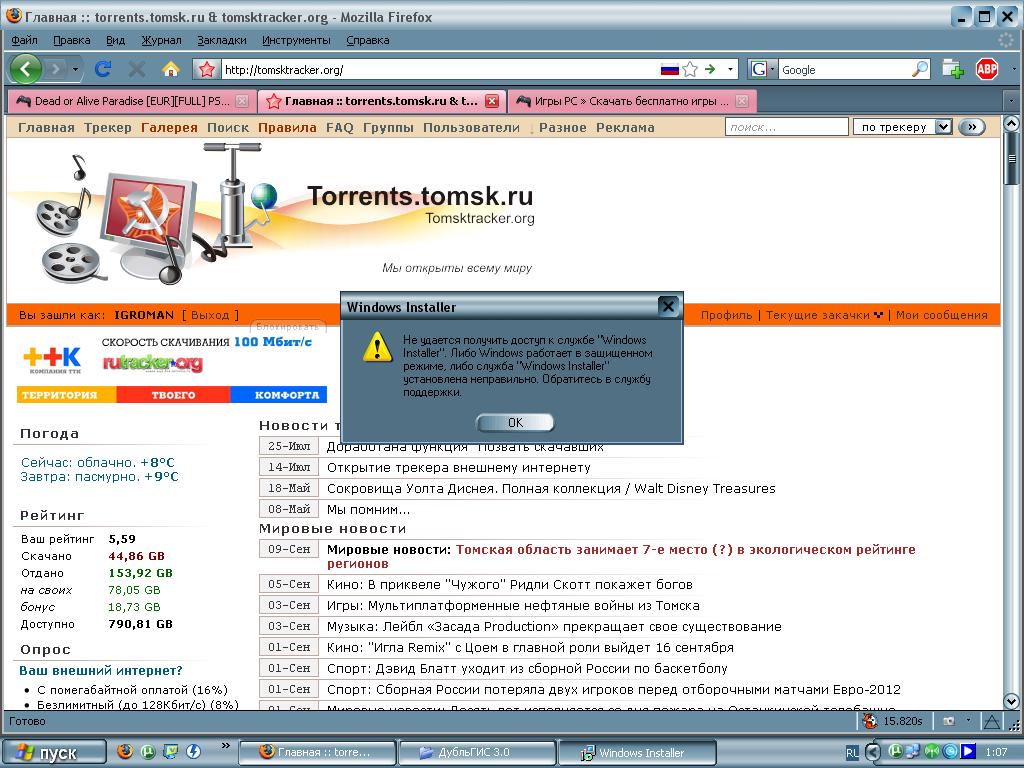This screenshot has height=768, width=1024.
Task: Click the Выход logout link
Action: coord(210,315)
